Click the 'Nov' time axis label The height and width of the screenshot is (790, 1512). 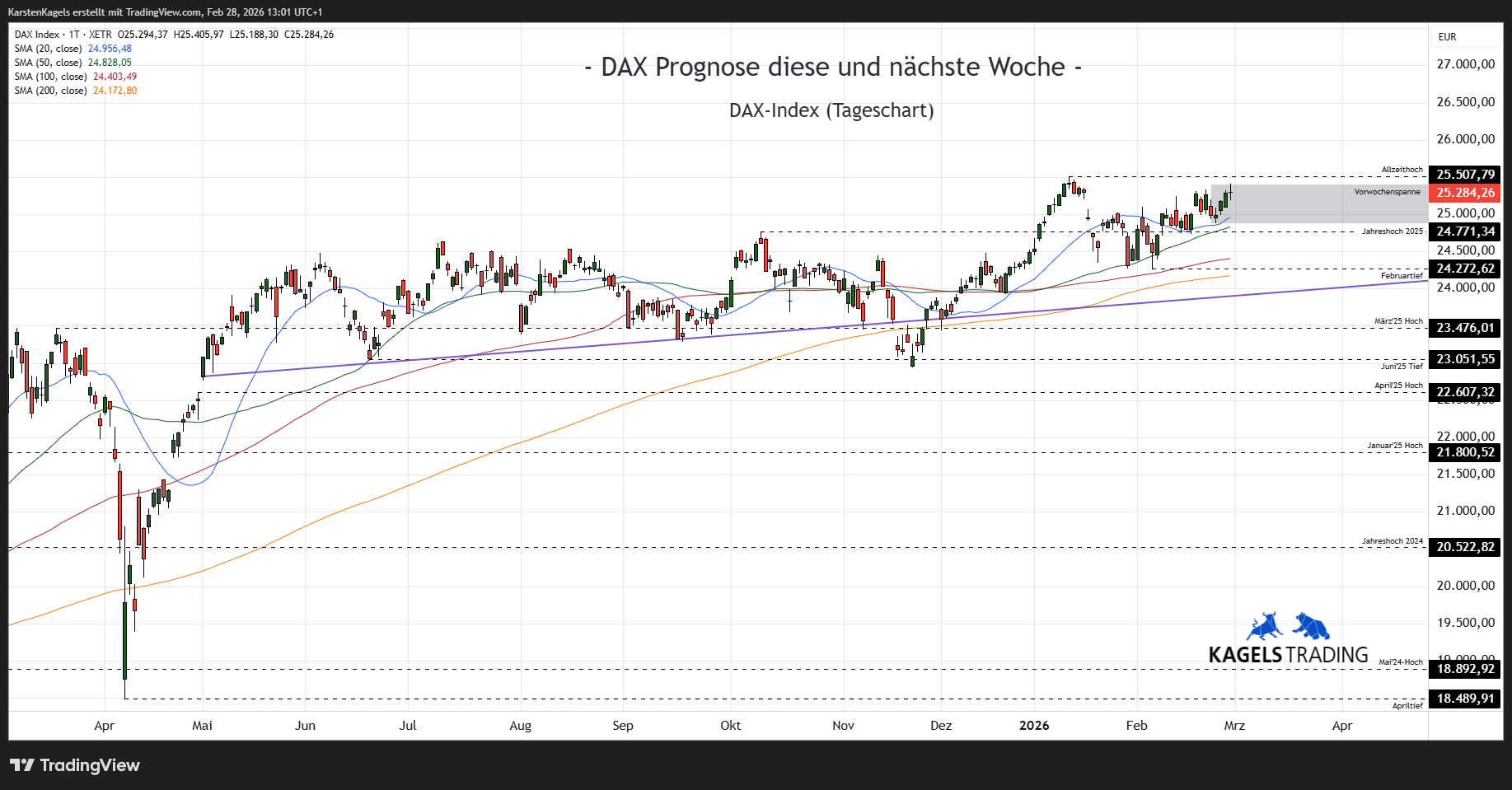(843, 726)
